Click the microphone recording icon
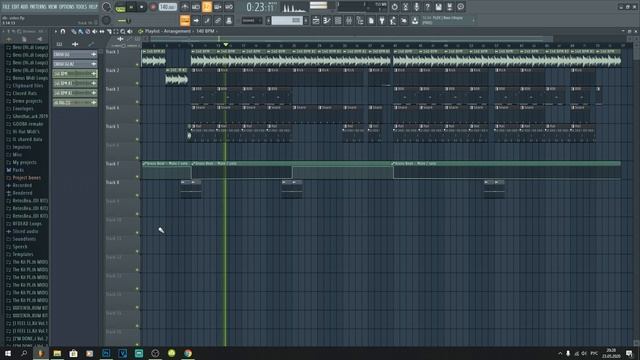Screen dimensions: 640x360 coord(416,7)
